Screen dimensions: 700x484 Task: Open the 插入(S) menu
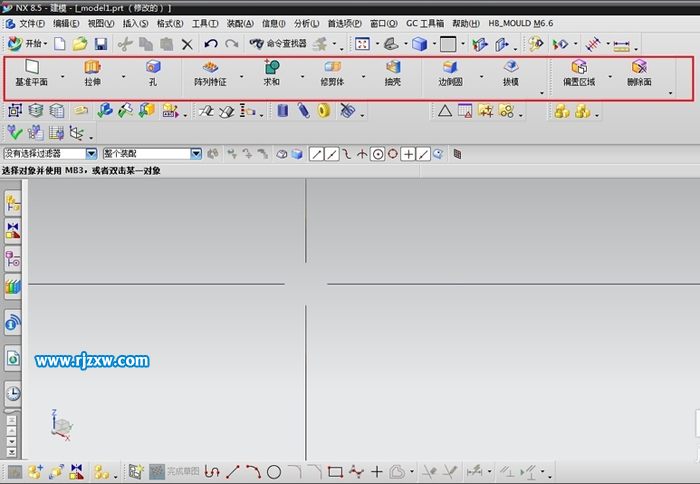(x=135, y=22)
